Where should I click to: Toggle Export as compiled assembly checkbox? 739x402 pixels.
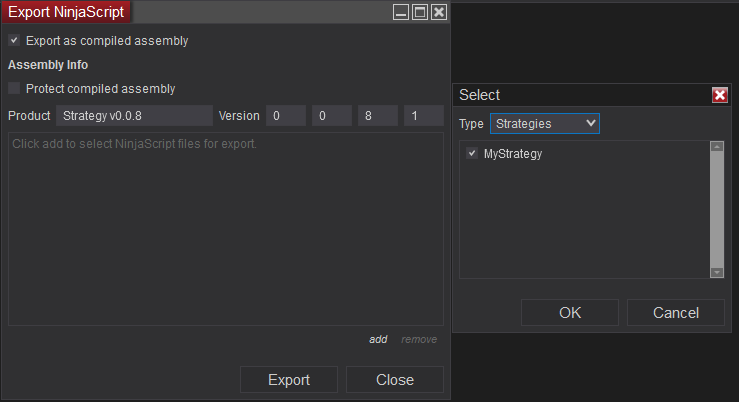14,41
